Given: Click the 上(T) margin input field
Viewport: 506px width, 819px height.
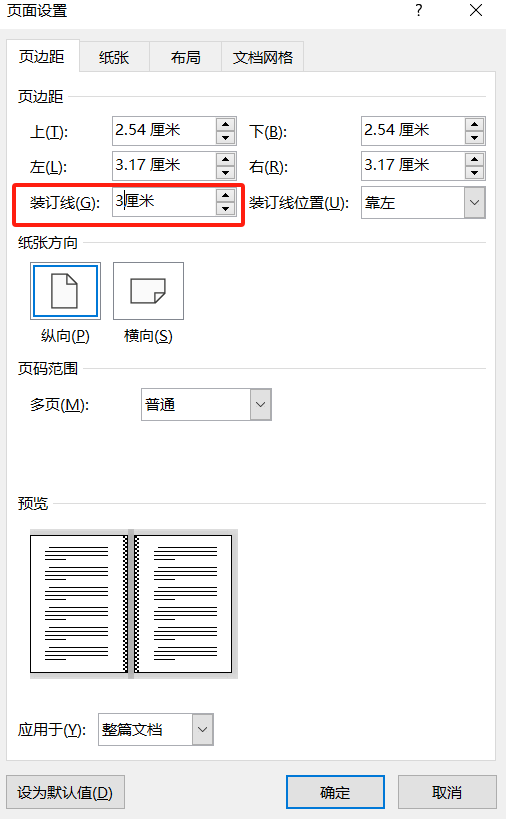Looking at the screenshot, I should pyautogui.click(x=164, y=131).
